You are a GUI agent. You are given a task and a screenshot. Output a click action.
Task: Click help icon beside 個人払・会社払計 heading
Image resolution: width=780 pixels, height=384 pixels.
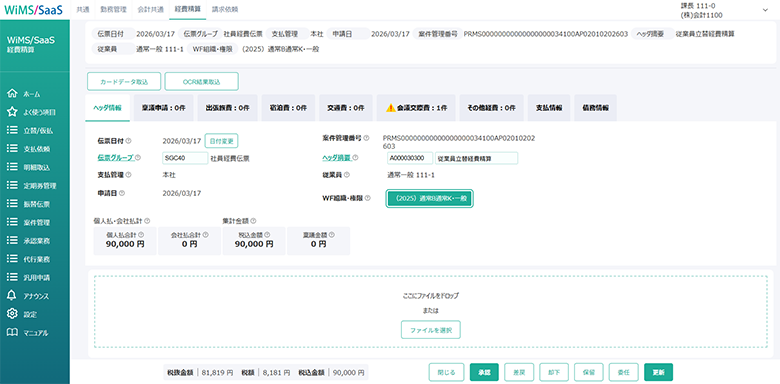(x=148, y=220)
